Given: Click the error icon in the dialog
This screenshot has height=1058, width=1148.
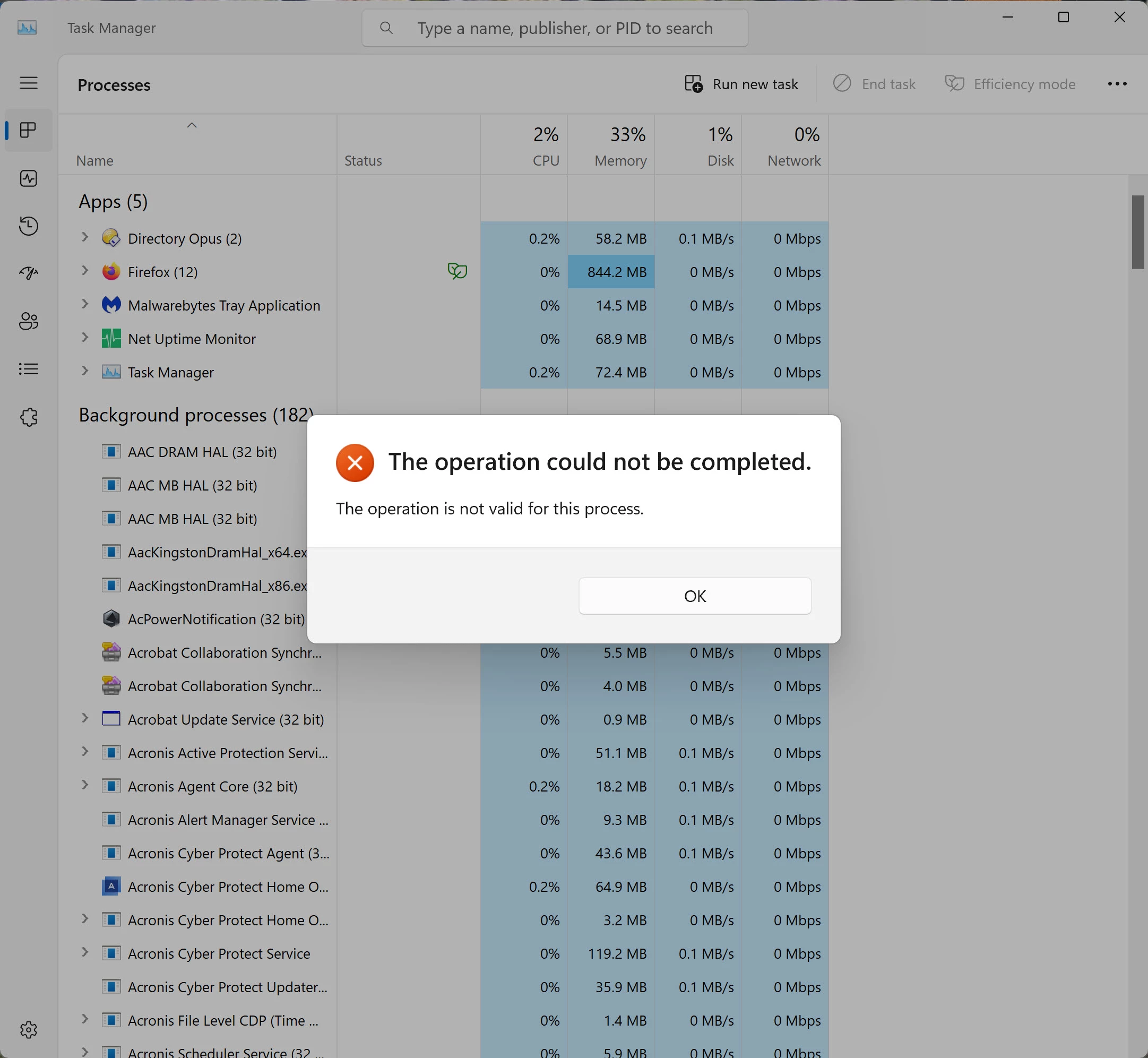Looking at the screenshot, I should [x=355, y=462].
